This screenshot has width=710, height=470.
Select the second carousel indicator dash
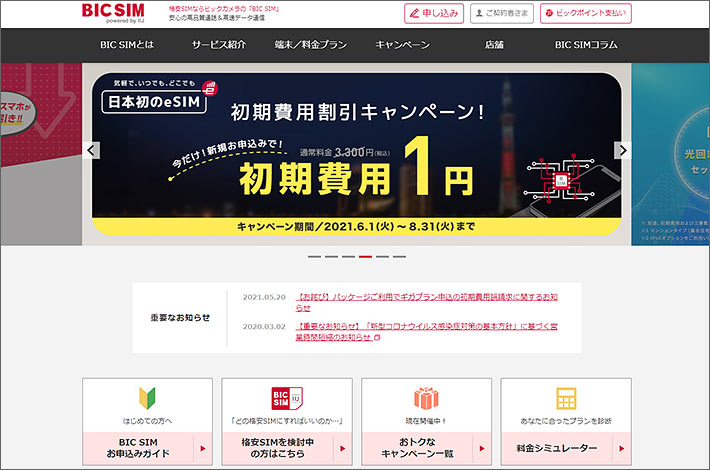click(331, 257)
